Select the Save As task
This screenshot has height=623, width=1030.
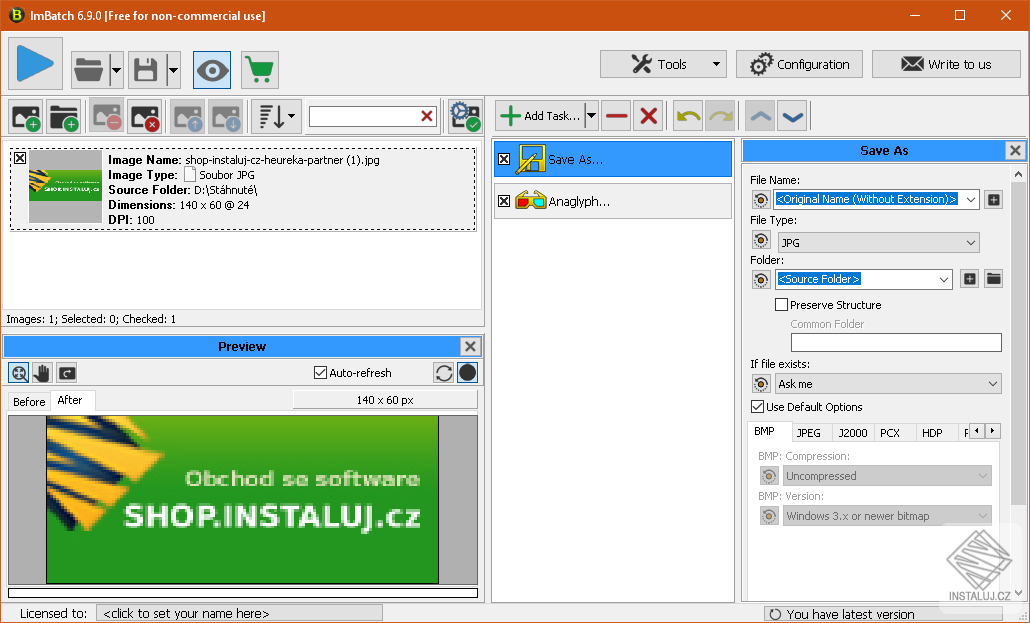coord(613,159)
